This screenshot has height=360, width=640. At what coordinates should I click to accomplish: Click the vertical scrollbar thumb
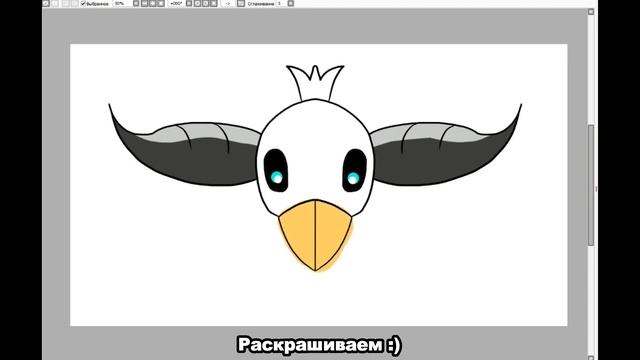(x=591, y=185)
